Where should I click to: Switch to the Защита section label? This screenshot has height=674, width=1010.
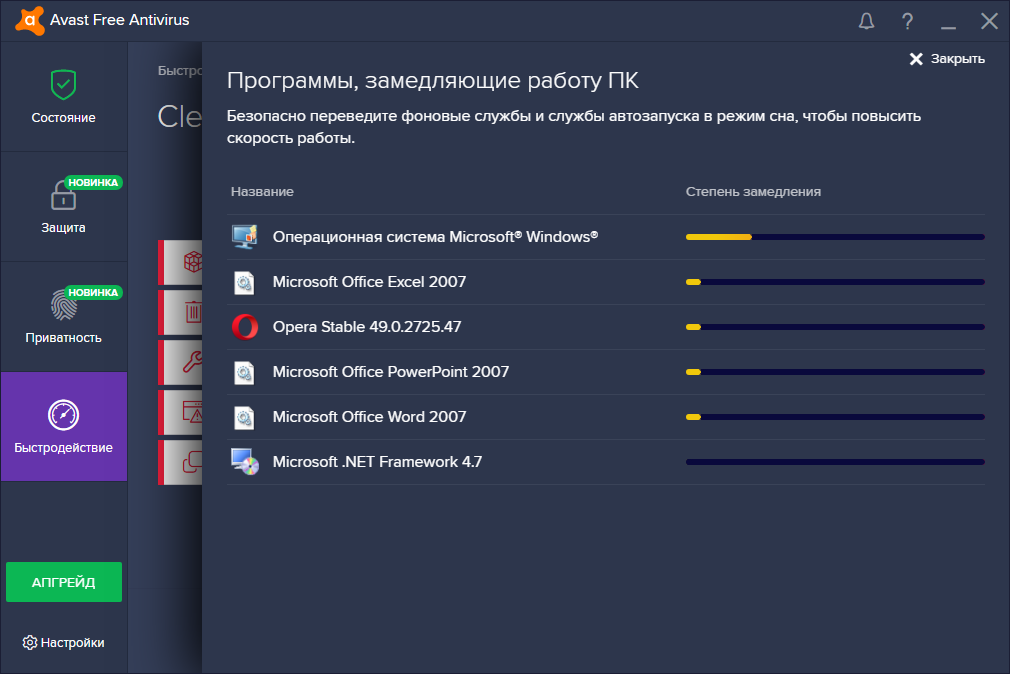(63, 227)
